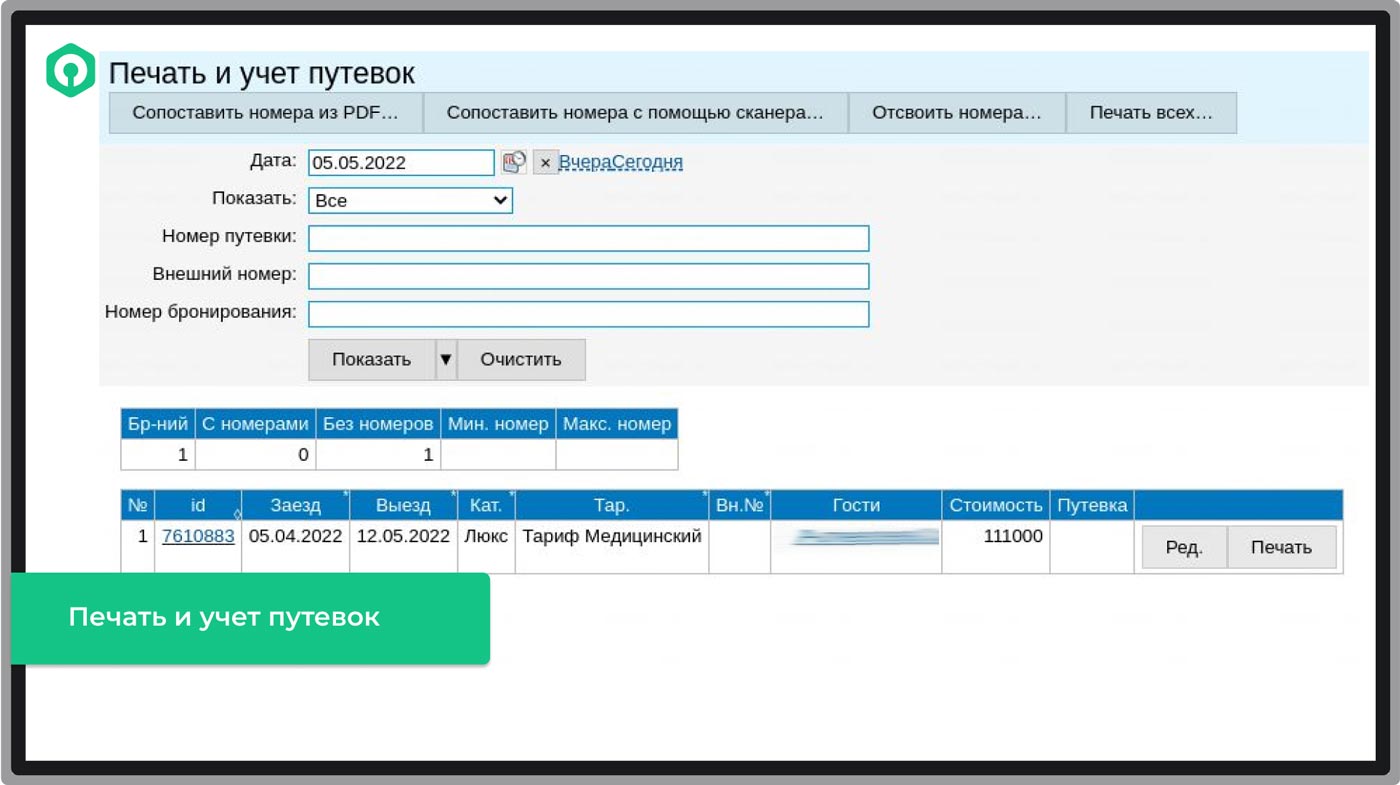Click the sort marker on Выезд column

(x=452, y=498)
